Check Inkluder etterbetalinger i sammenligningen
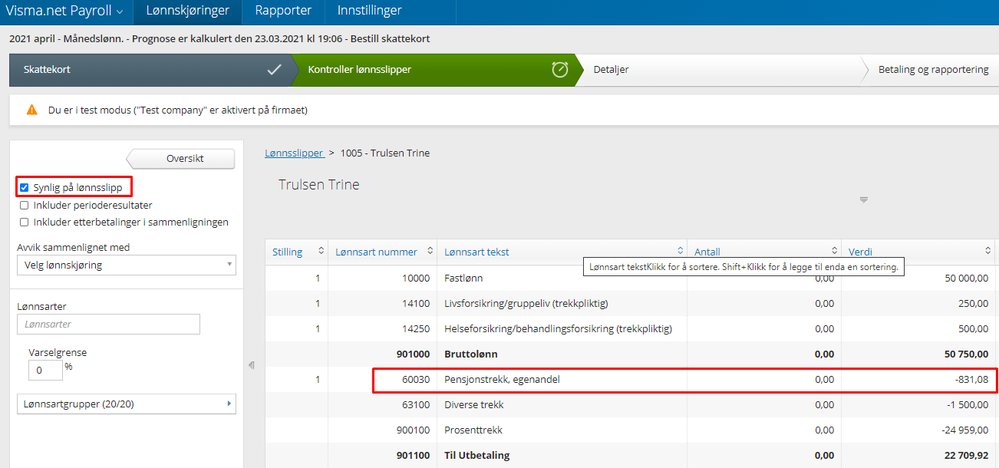 pyautogui.click(x=24, y=222)
